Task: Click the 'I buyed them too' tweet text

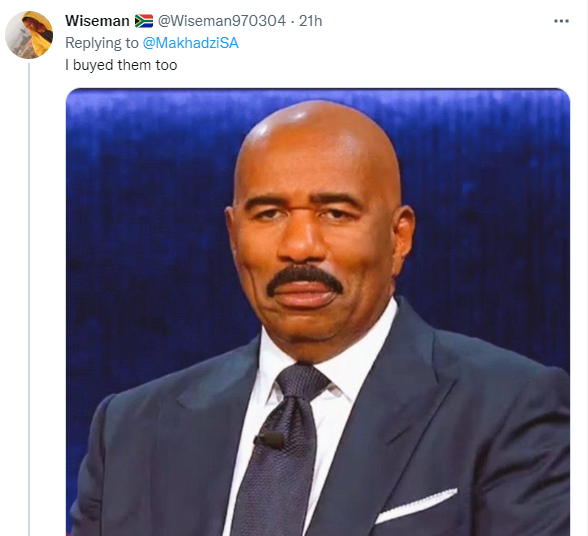Action: click(x=121, y=65)
